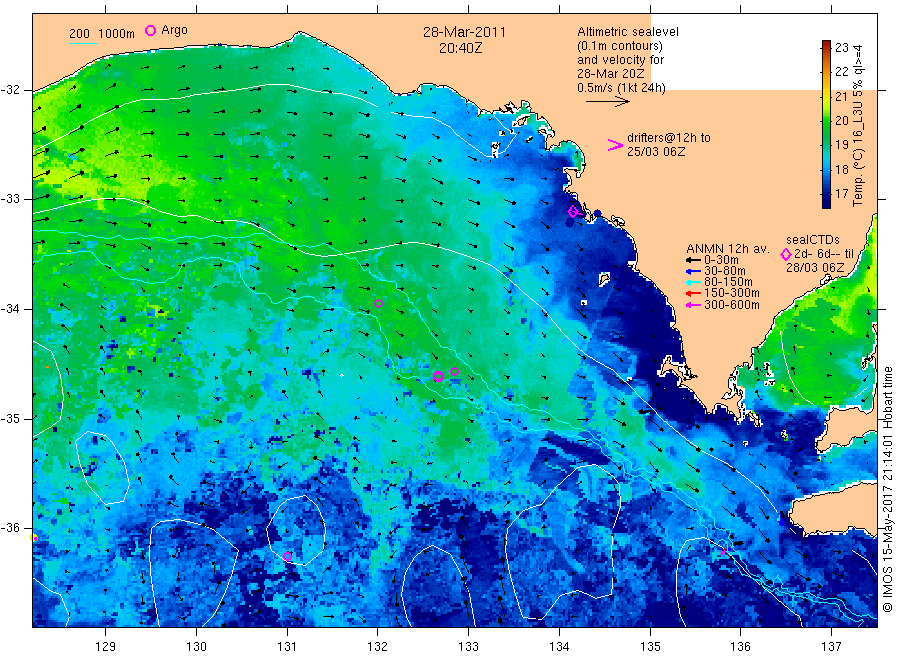Click the thin Argo circle just east of the bold one
Screen dimensions: 900x660
coord(454,371)
